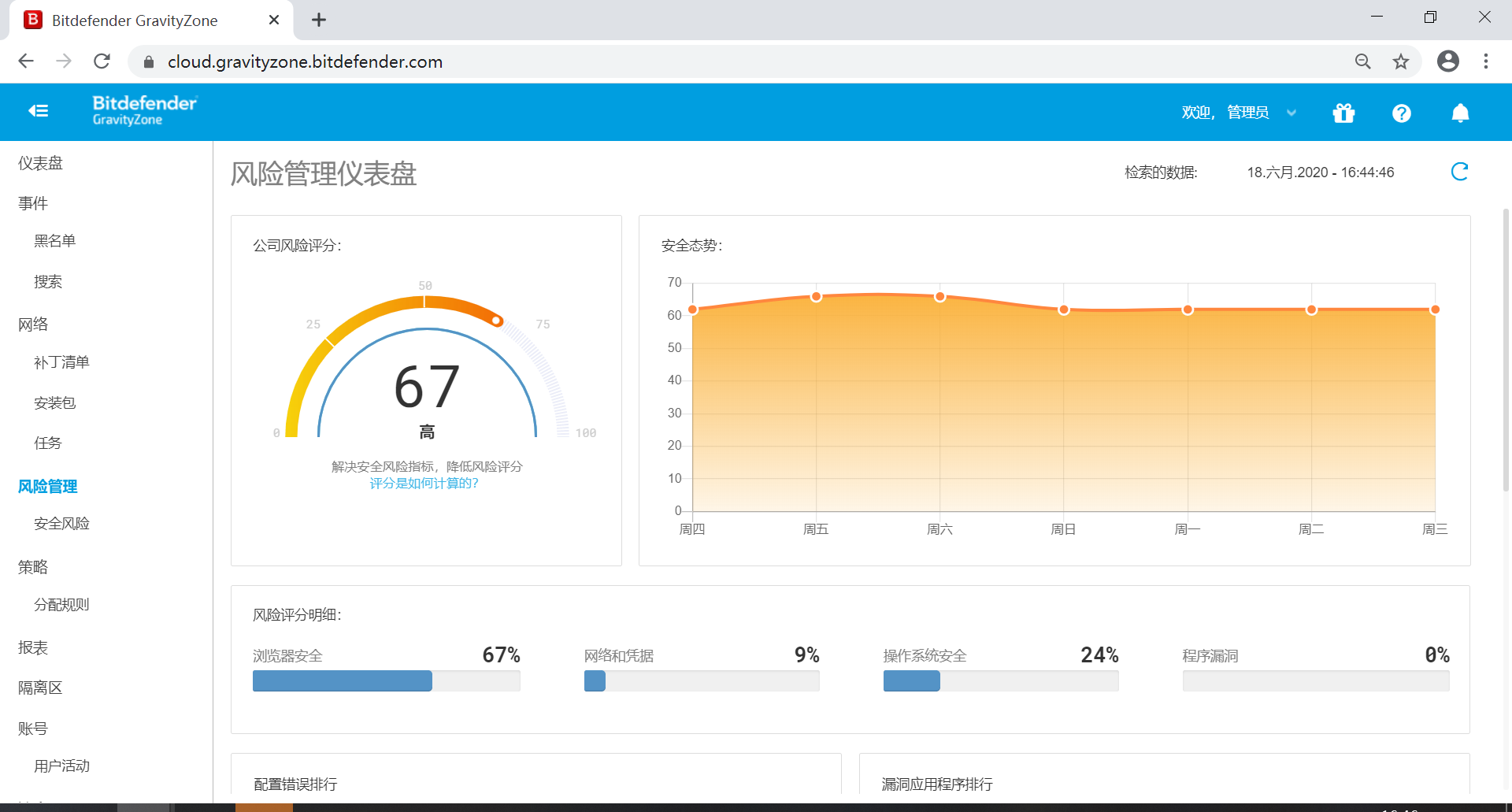Open 网络 section
The height and width of the screenshot is (812, 1512).
33,324
